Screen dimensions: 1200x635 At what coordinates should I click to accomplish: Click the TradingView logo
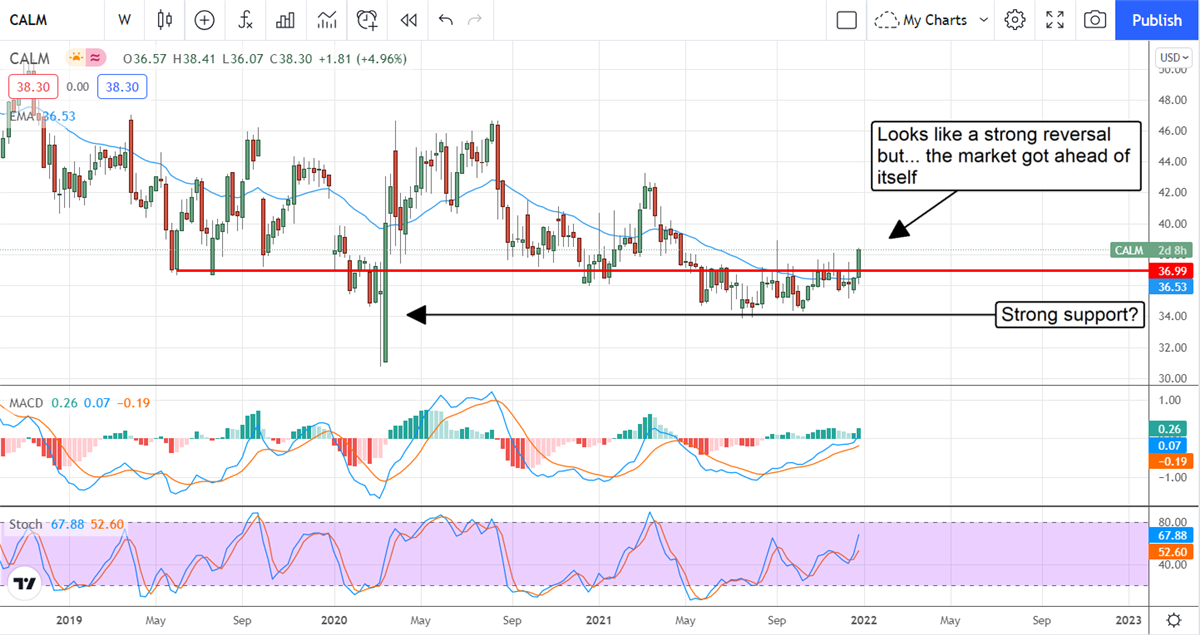(26, 583)
